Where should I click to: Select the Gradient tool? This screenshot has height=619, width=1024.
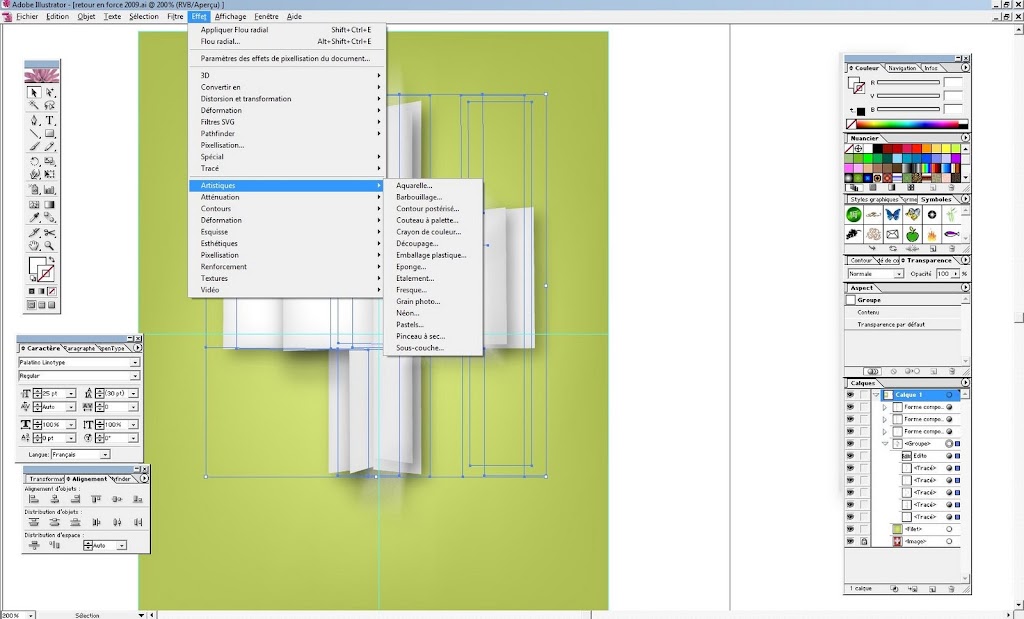click(50, 205)
